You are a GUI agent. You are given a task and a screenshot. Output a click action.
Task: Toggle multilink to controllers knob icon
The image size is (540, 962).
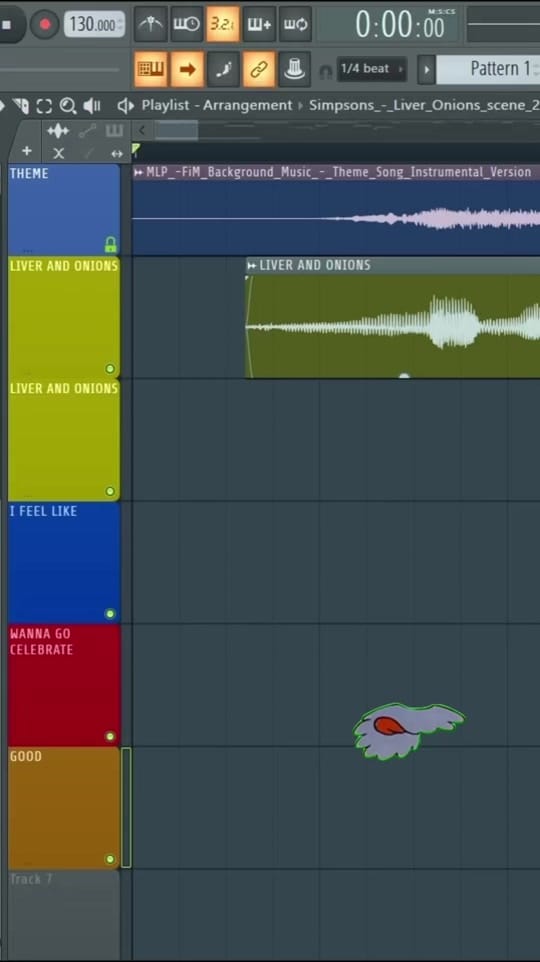pos(295,69)
